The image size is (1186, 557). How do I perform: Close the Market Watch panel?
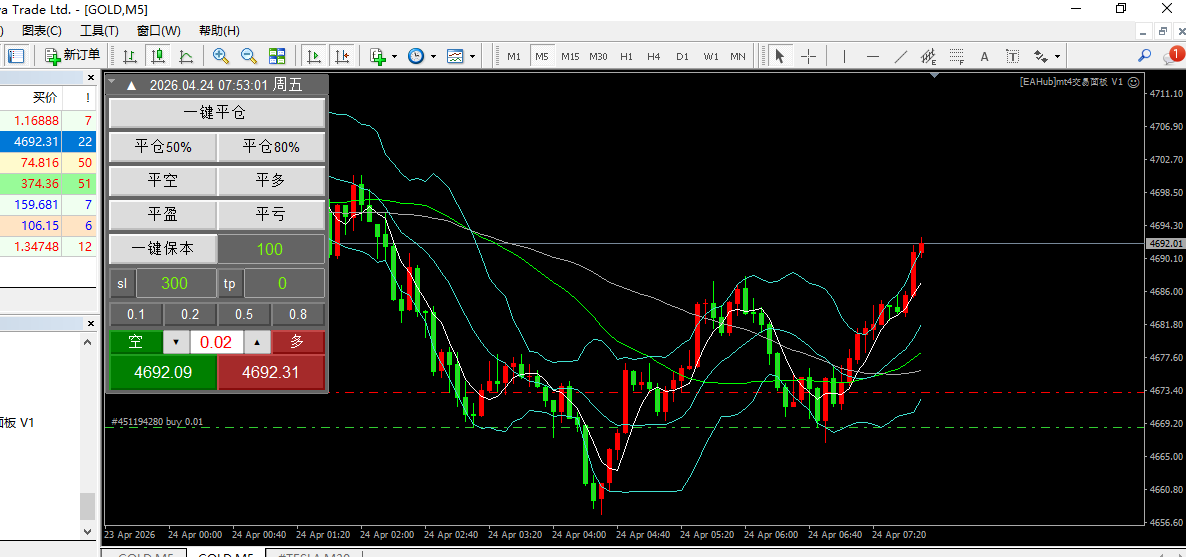coord(91,77)
